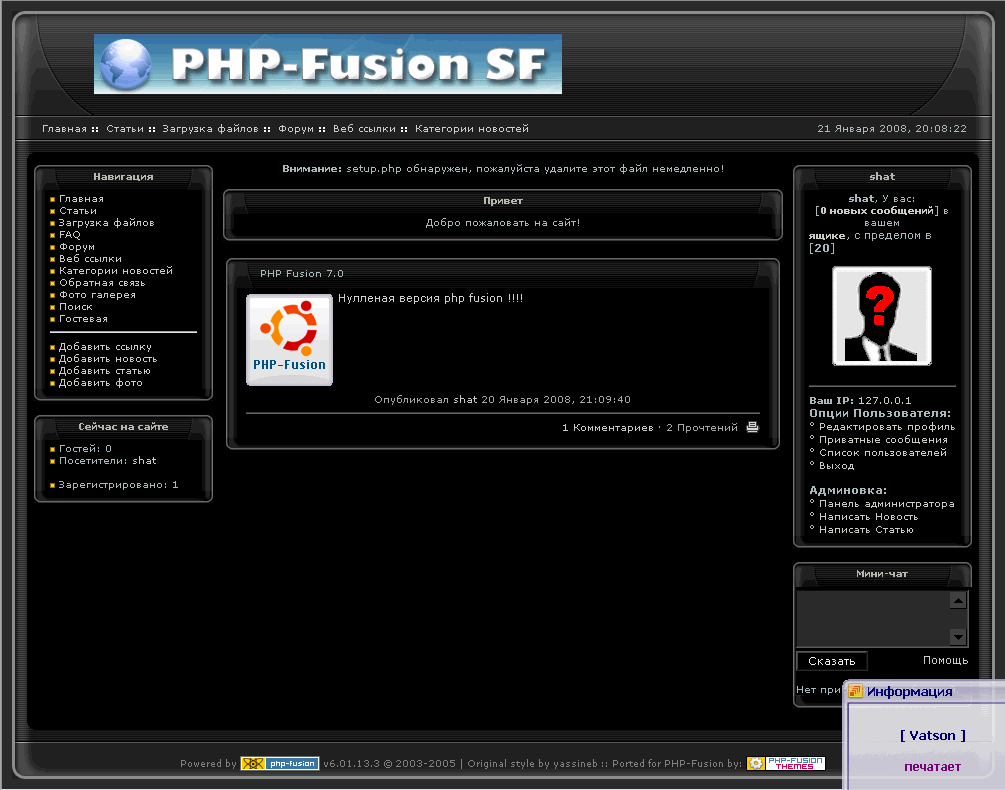Click shat's question mark avatar image

881,316
